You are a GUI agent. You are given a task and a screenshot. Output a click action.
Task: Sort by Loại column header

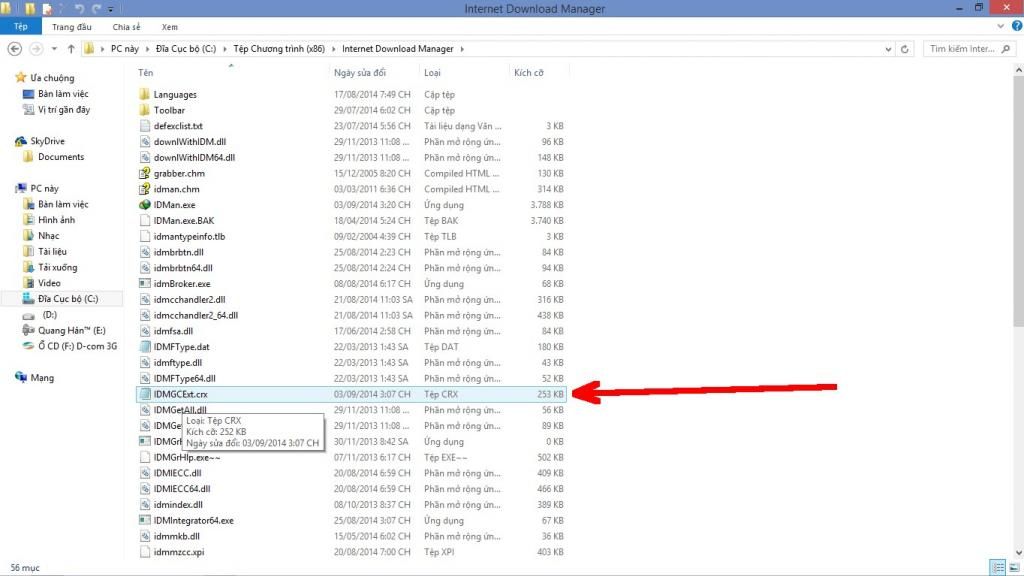coord(432,72)
